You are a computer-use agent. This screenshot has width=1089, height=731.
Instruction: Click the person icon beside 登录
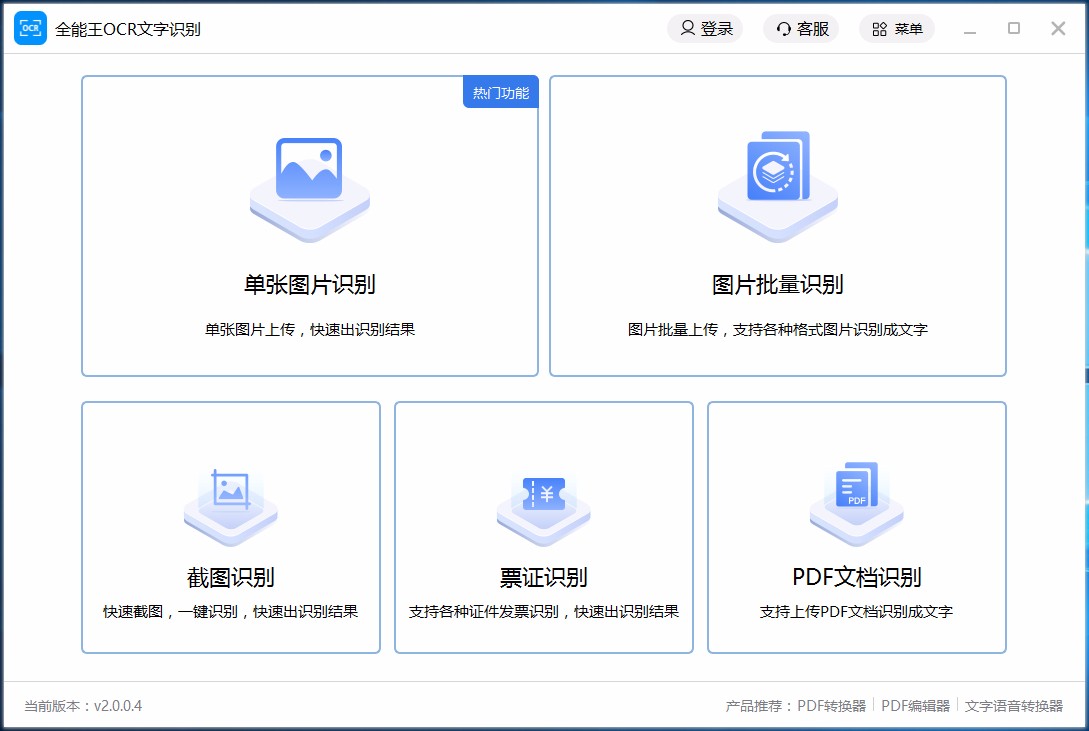click(x=686, y=29)
